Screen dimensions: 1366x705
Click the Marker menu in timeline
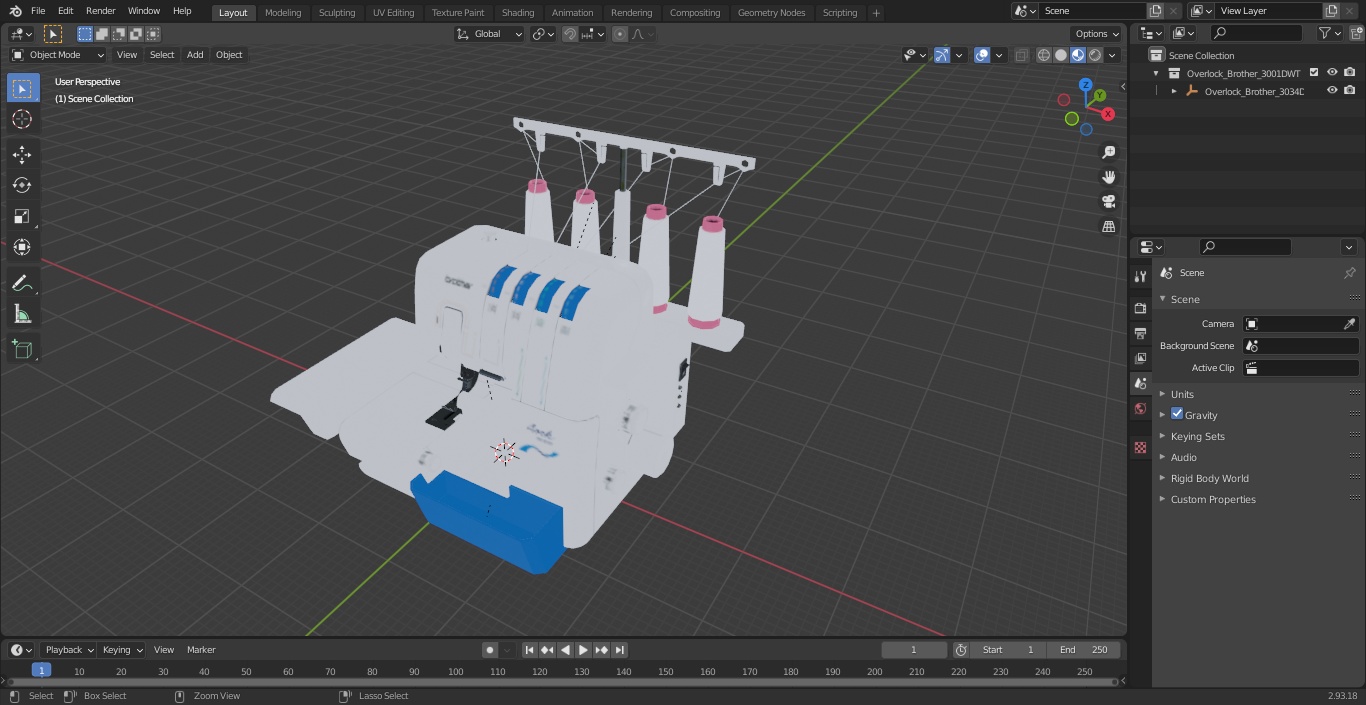coord(201,650)
